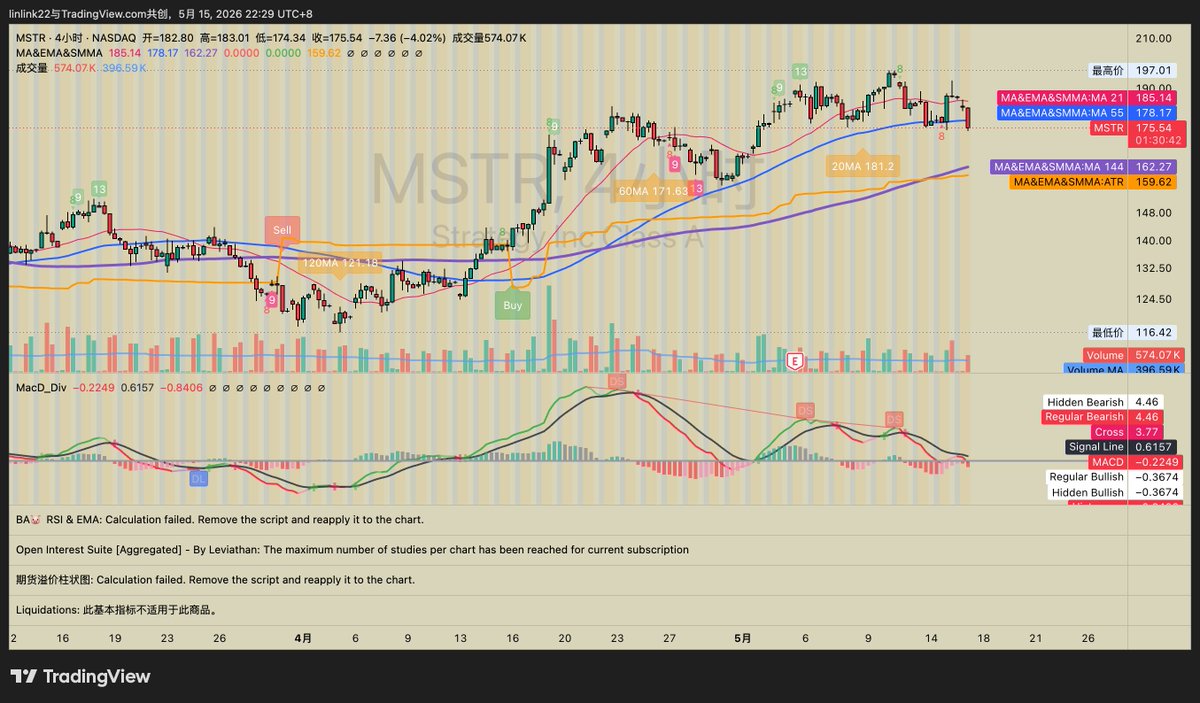Click the 14 date label on time axis
This screenshot has height=703, width=1200.
(x=931, y=637)
